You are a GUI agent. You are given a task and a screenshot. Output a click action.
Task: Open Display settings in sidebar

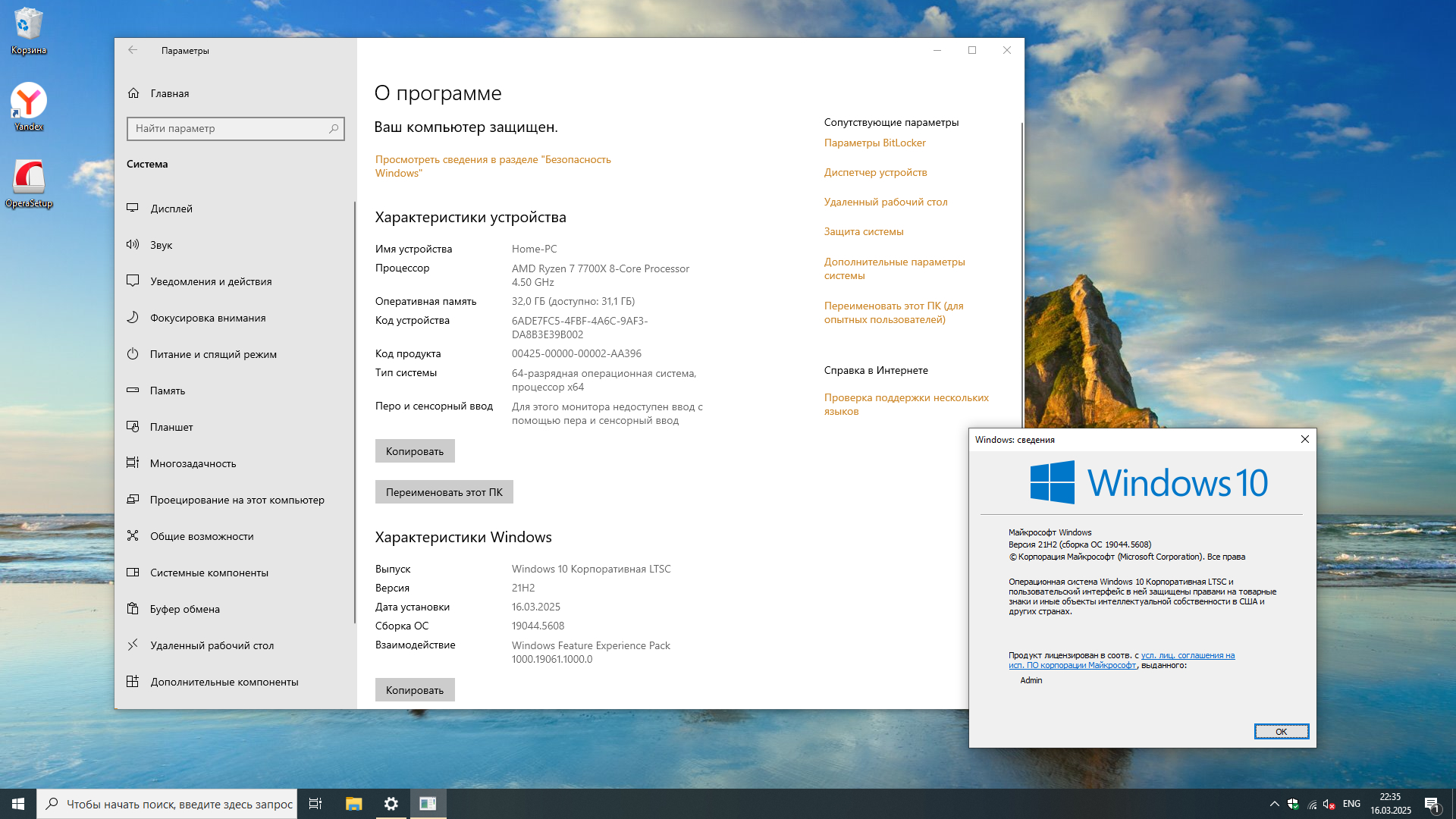point(171,209)
